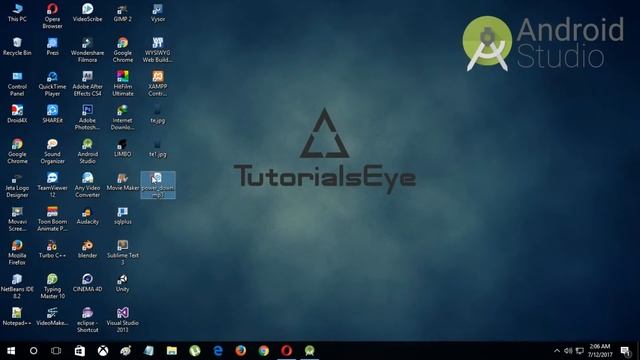Select the VideoScribe desktop icon

pyautogui.click(x=87, y=12)
